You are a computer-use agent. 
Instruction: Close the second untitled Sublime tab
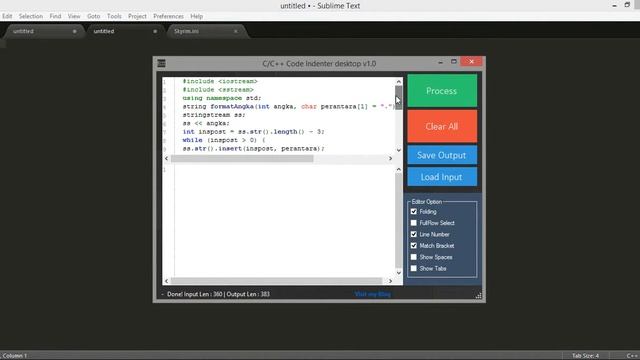click(x=155, y=31)
